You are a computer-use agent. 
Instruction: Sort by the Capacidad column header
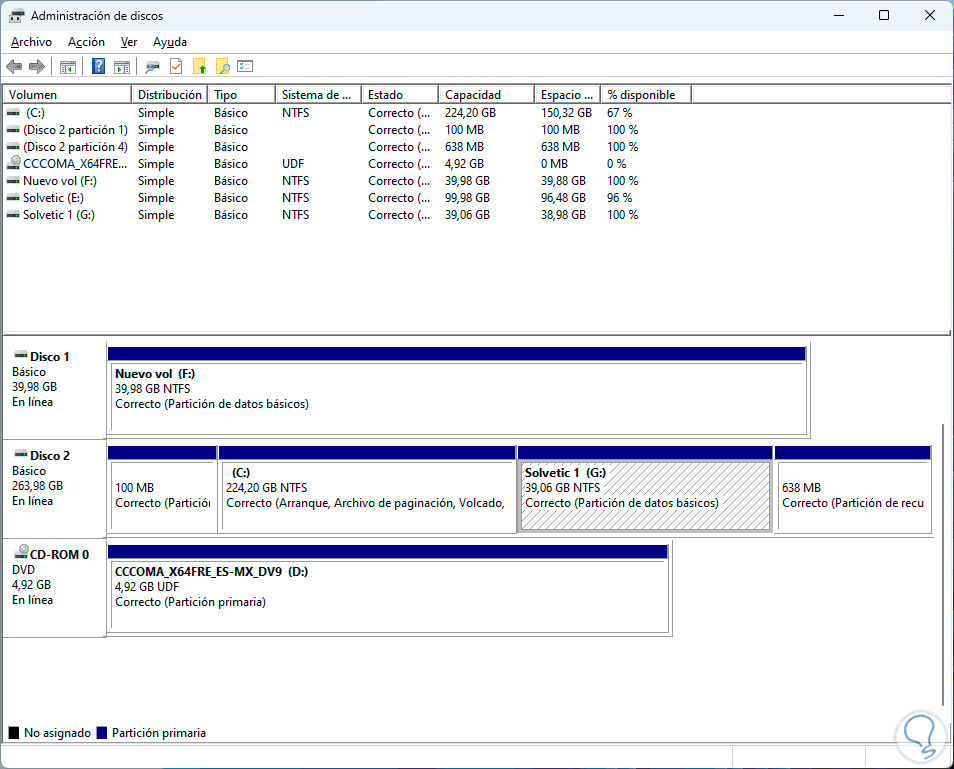486,94
